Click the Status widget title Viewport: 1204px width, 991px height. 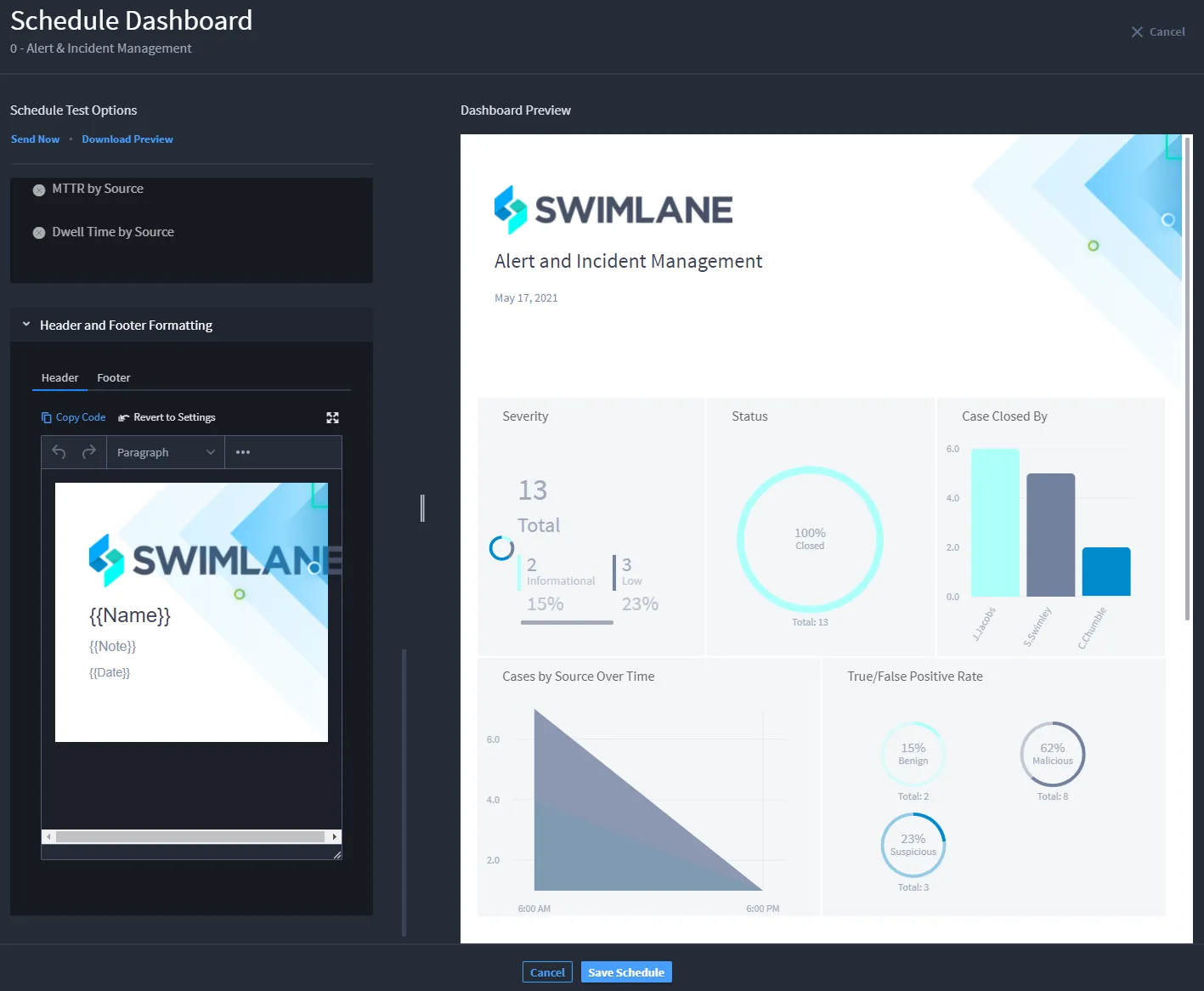749,416
